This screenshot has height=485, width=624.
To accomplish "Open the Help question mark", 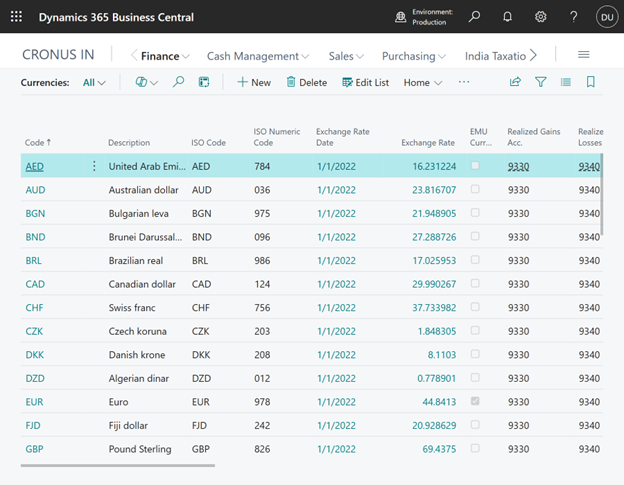I will [x=573, y=17].
